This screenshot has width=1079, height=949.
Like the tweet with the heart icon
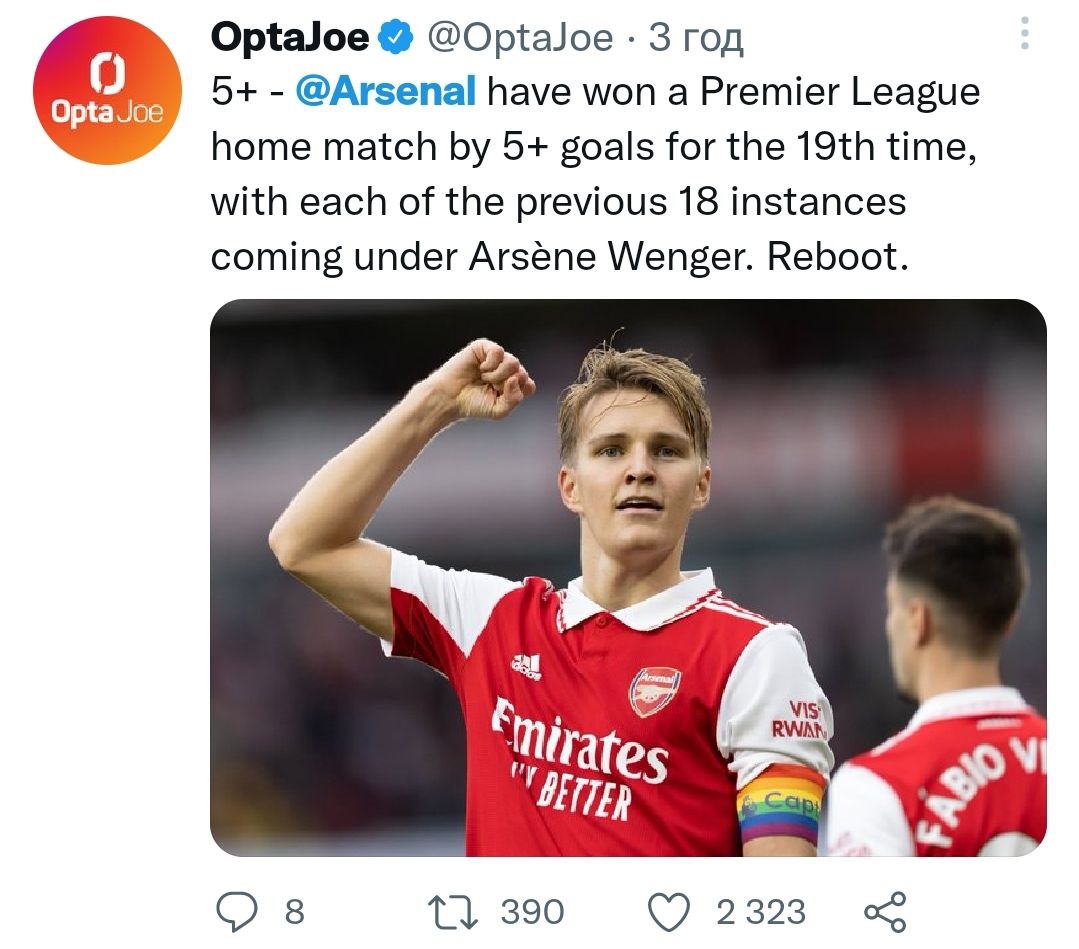pyautogui.click(x=669, y=911)
